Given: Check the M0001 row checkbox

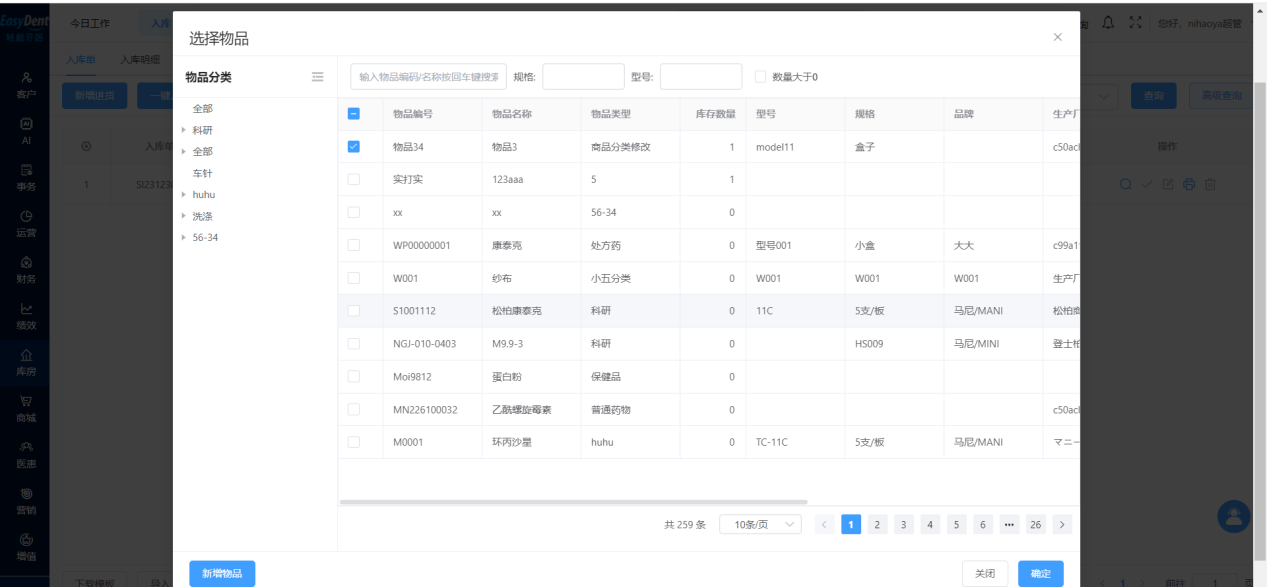Looking at the screenshot, I should click(x=353, y=442).
